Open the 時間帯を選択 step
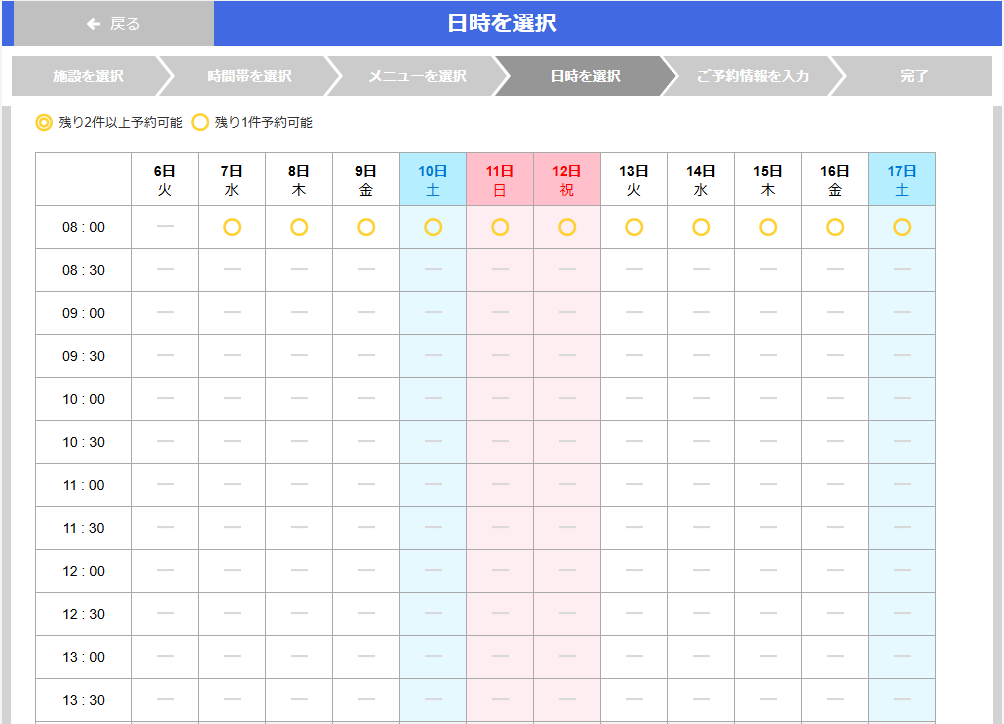Screen dimensions: 1004x724 (x=246, y=75)
